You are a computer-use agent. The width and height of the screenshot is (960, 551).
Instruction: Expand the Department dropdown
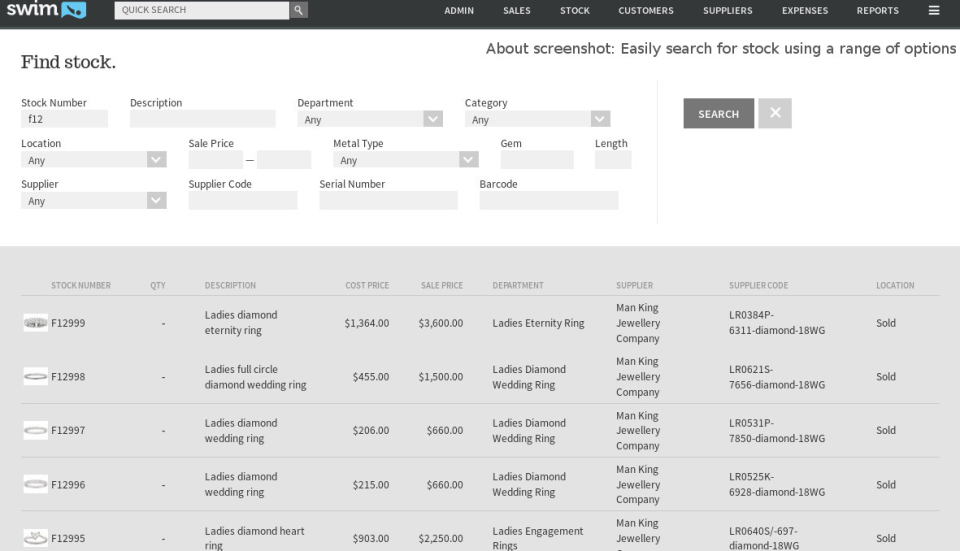pyautogui.click(x=370, y=119)
